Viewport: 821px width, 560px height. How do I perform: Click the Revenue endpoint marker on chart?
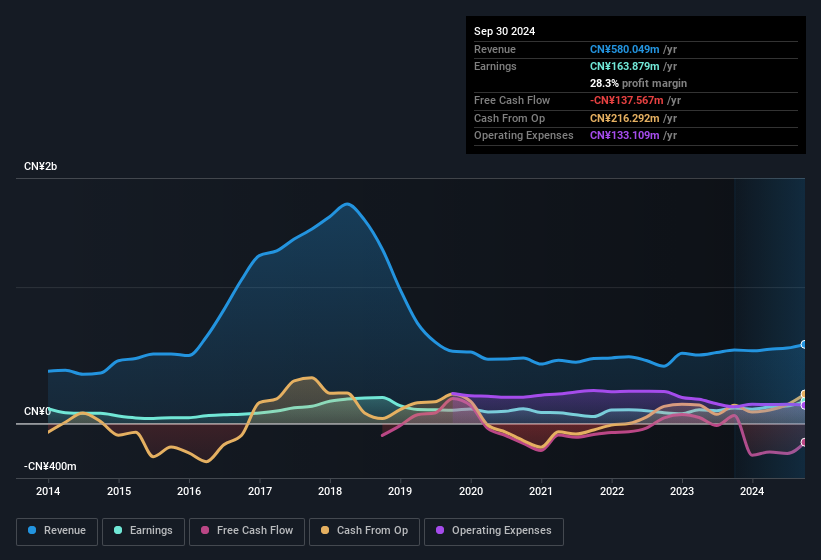[804, 344]
